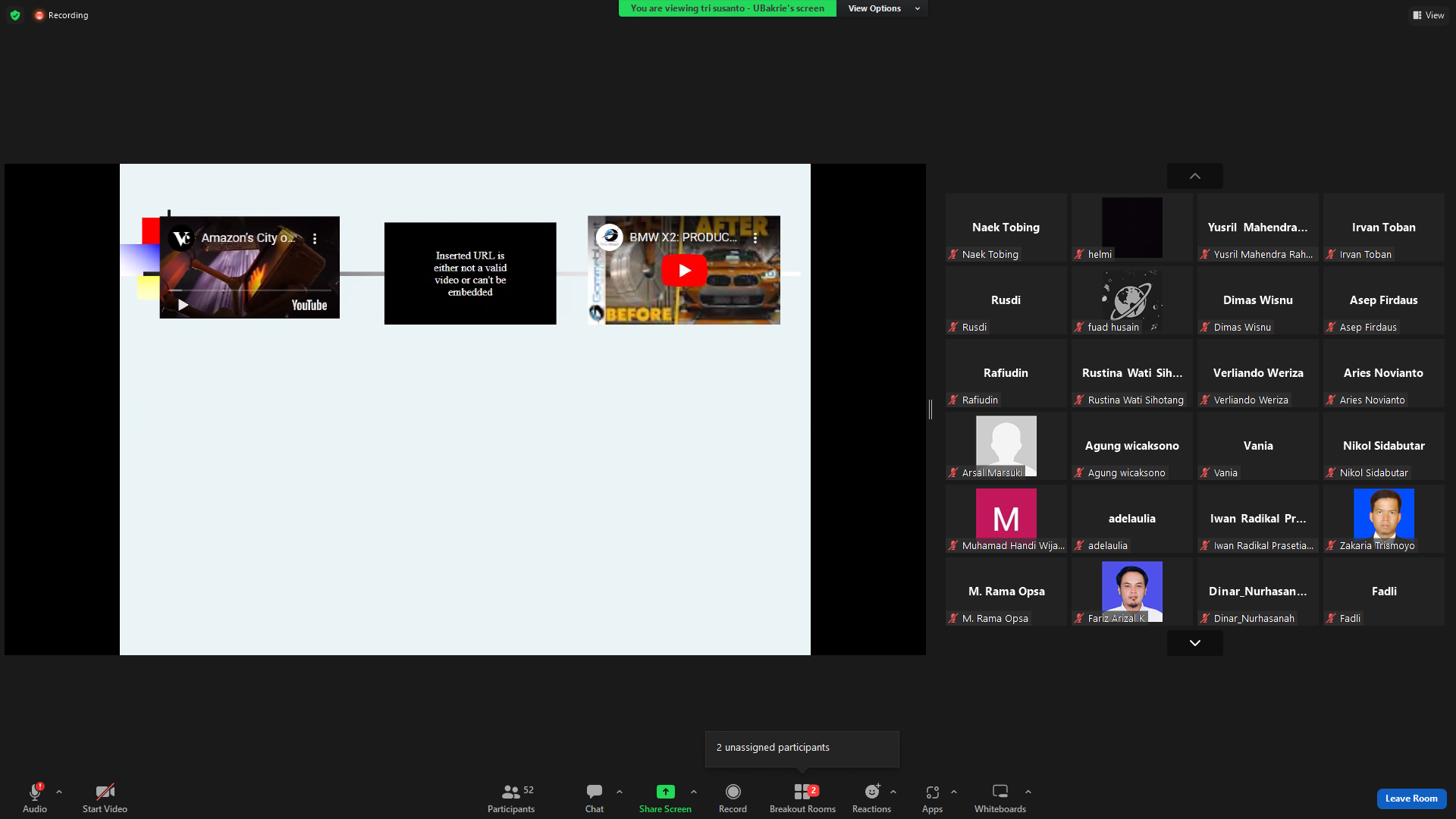Select Agung wicaksono's participant tile
The height and width of the screenshot is (819, 1456).
pyautogui.click(x=1132, y=446)
